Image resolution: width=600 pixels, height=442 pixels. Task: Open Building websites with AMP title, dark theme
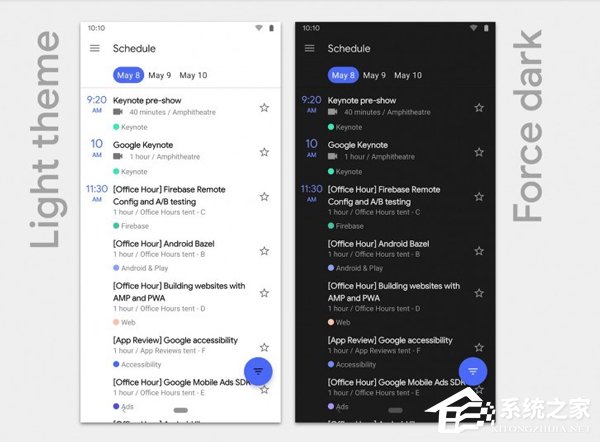(x=393, y=292)
